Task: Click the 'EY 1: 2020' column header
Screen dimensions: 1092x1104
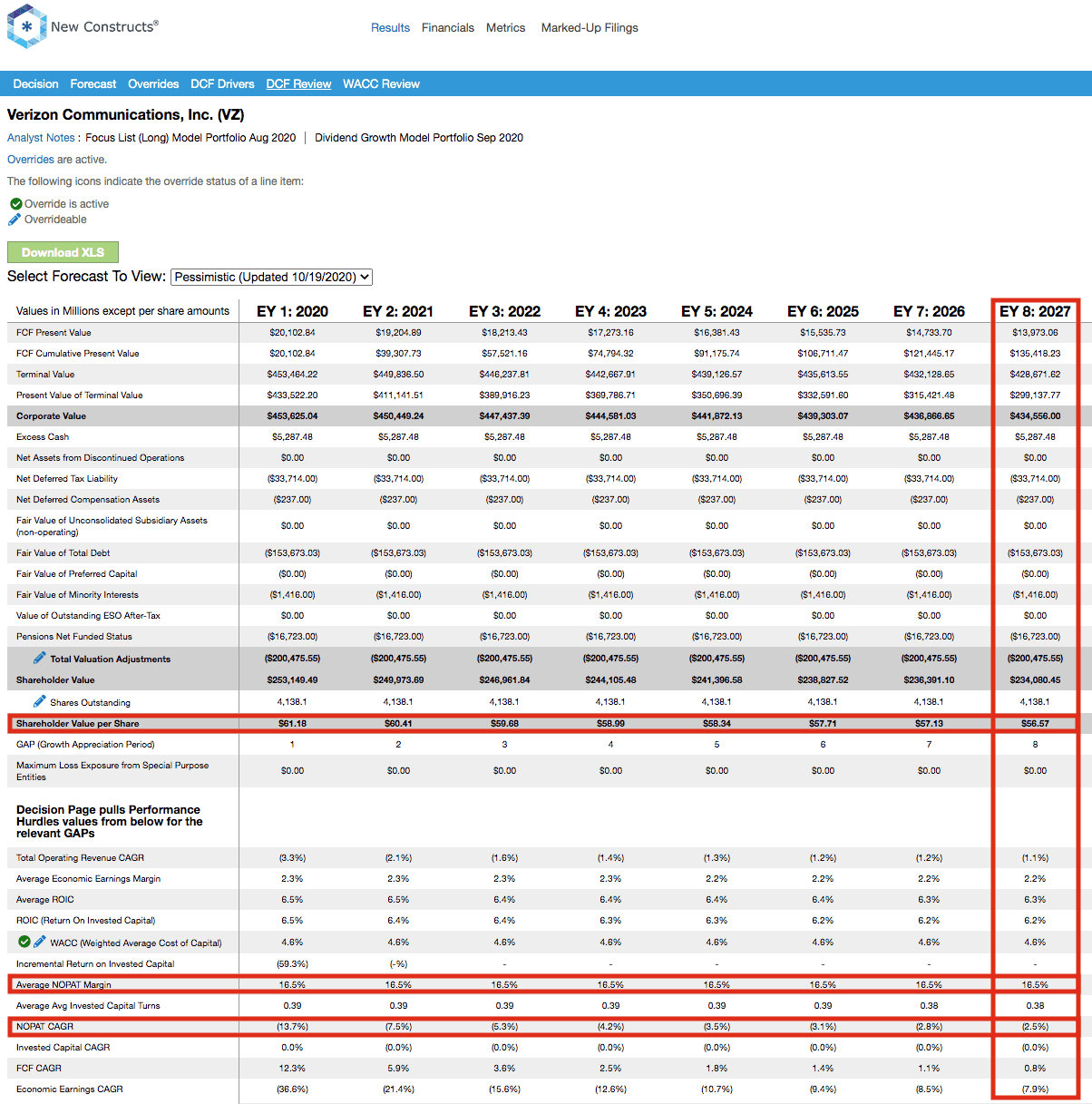Action: (x=292, y=311)
